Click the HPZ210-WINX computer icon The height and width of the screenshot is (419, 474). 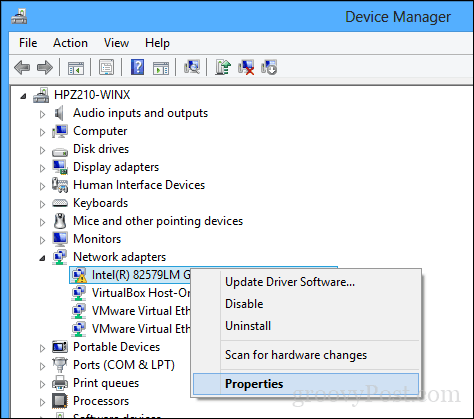[x=41, y=95]
